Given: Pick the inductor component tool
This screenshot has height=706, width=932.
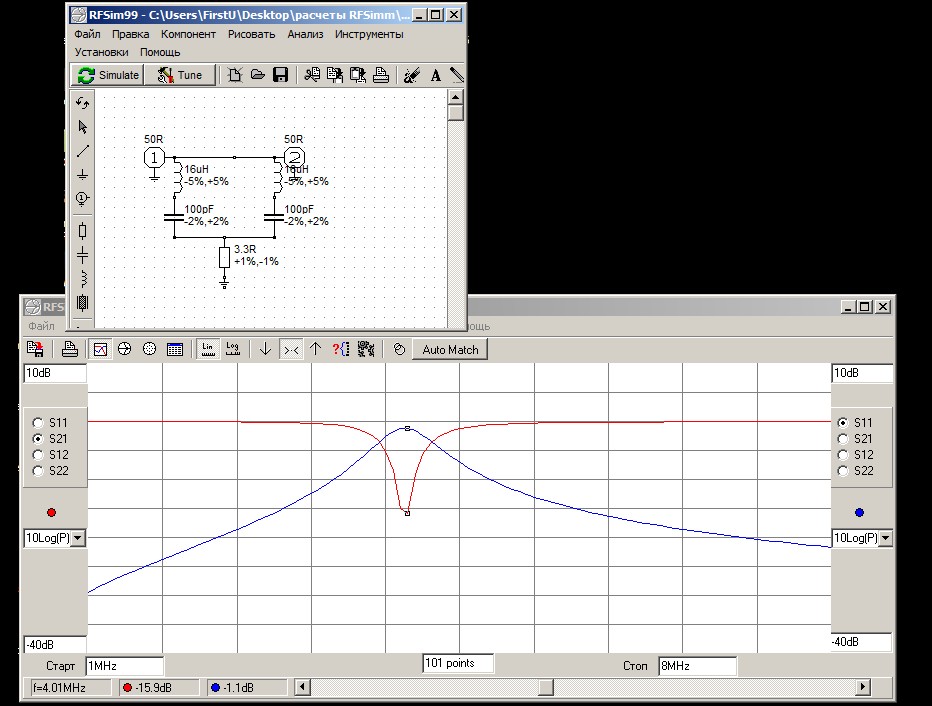Looking at the screenshot, I should [x=83, y=278].
